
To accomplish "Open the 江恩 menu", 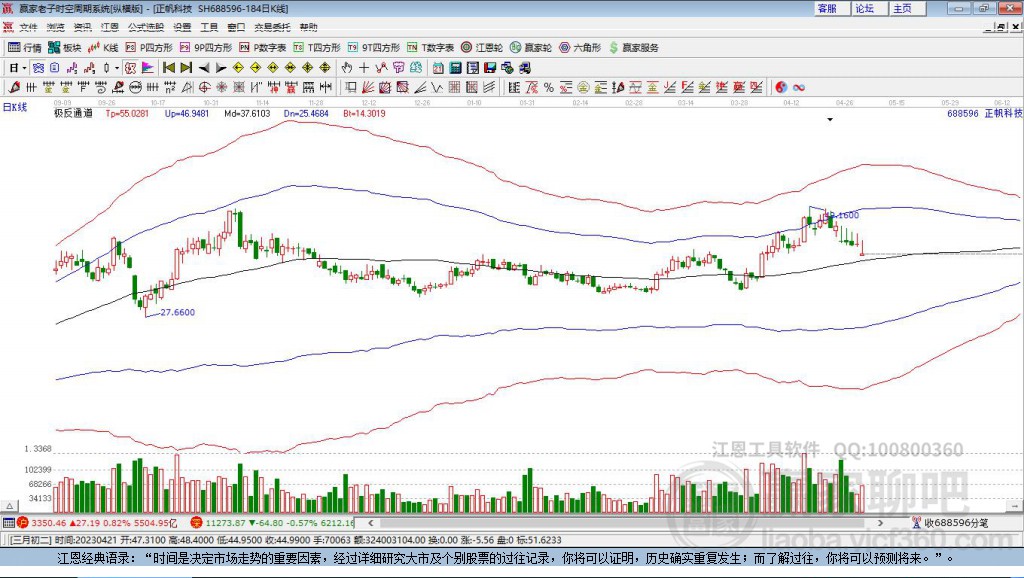I will (x=110, y=27).
